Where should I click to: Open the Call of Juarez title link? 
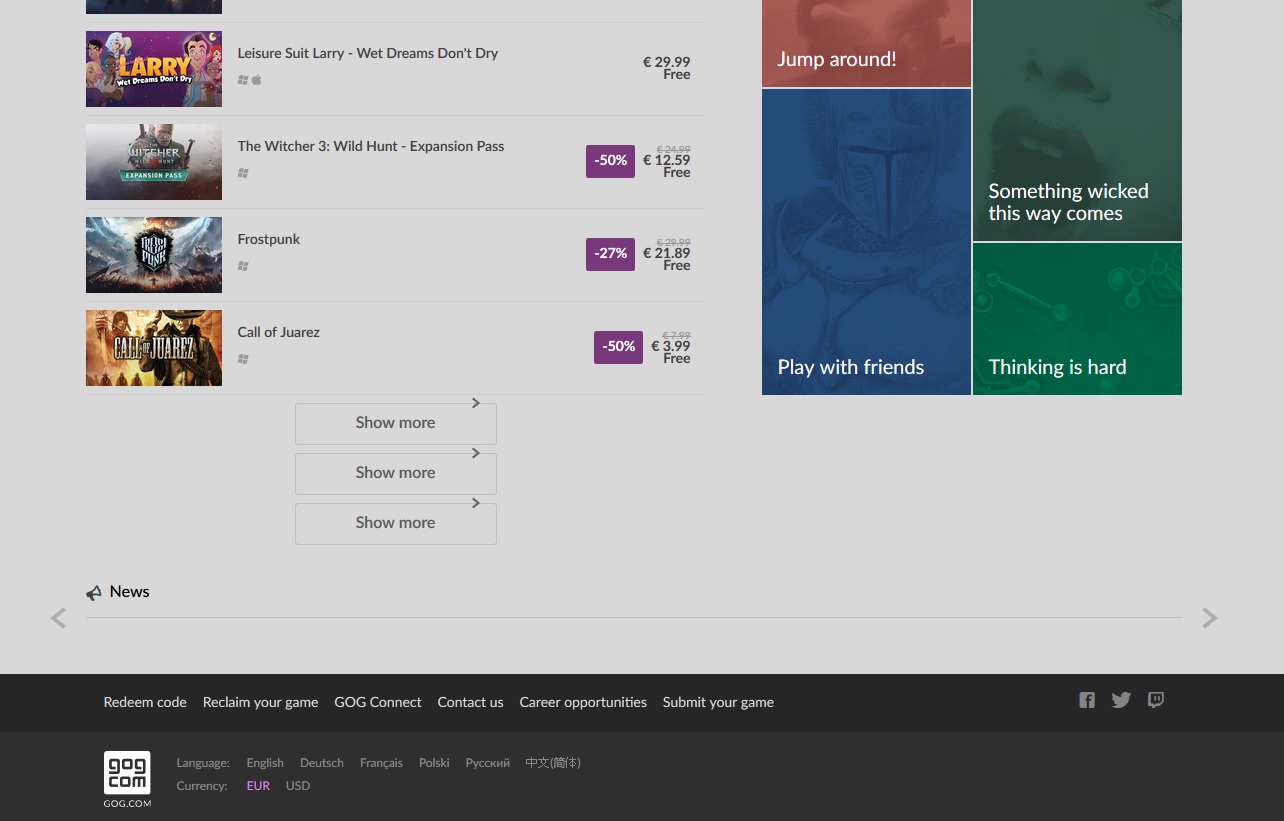tap(279, 332)
